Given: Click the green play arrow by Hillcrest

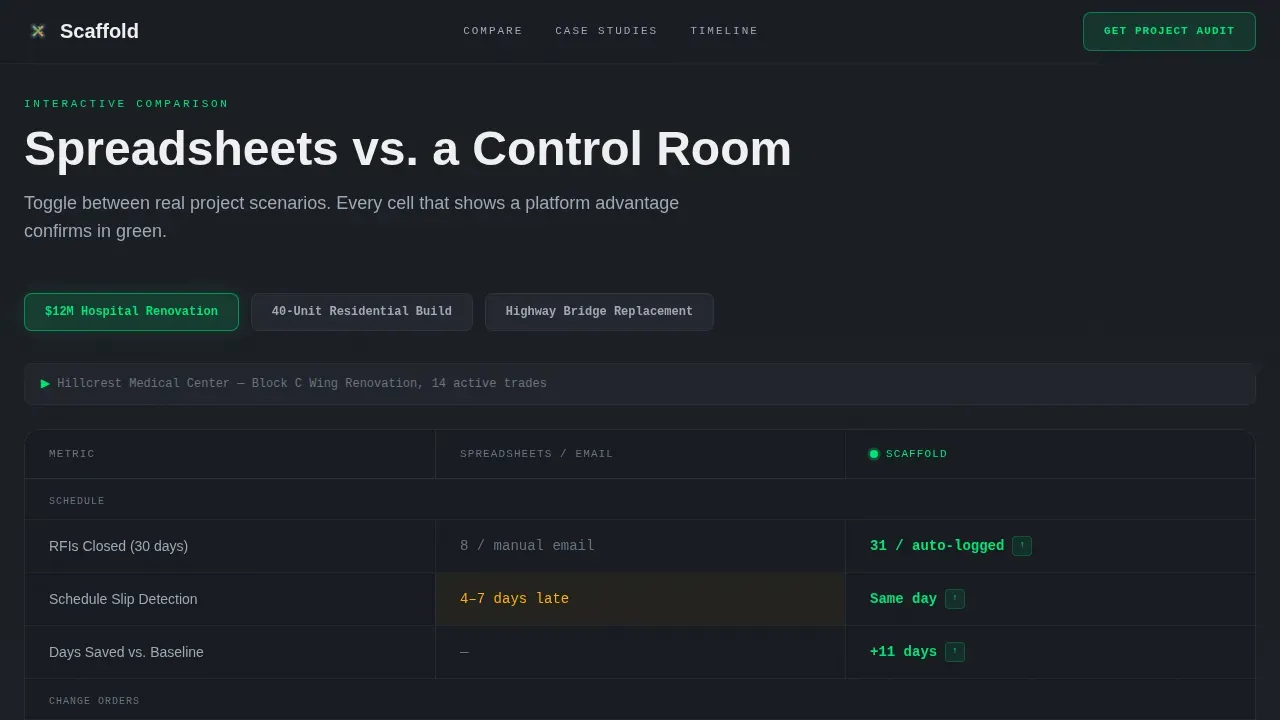Looking at the screenshot, I should (45, 383).
